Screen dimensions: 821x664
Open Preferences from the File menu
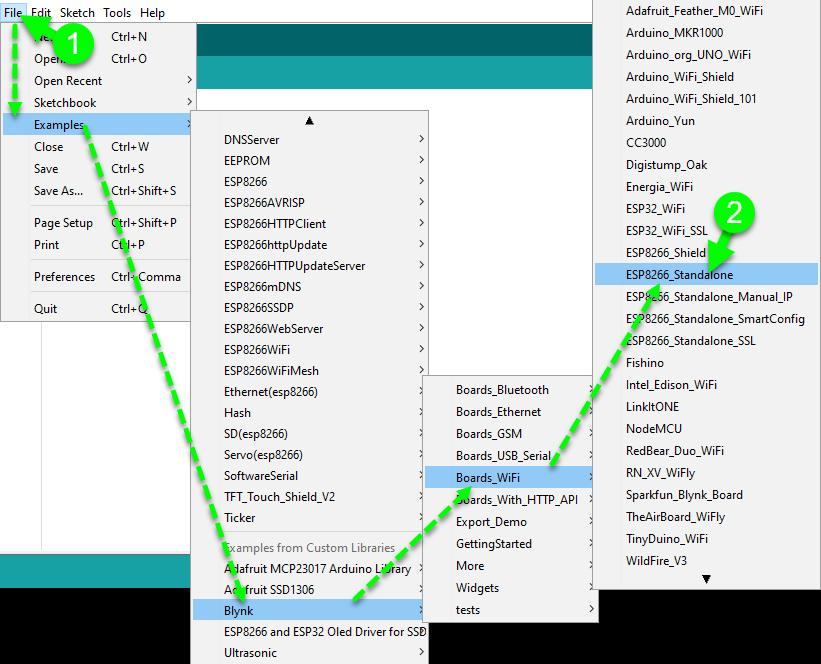coord(97,276)
